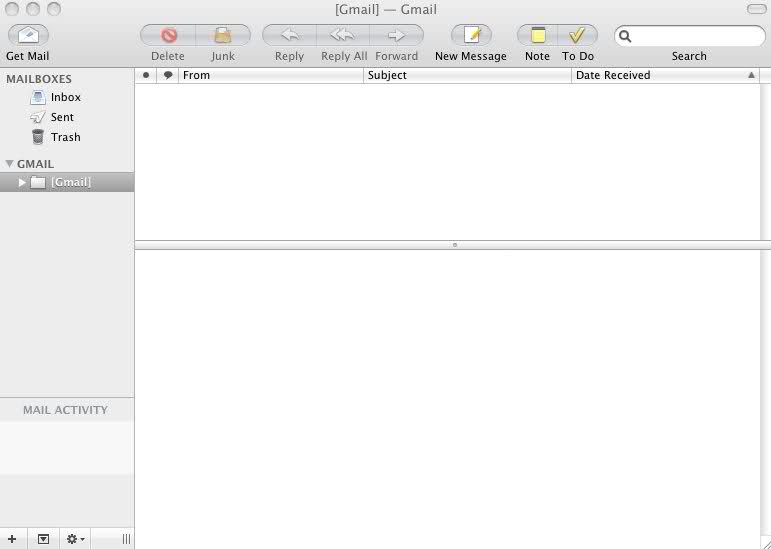Click the sidebar resize grip handle

[x=126, y=539]
